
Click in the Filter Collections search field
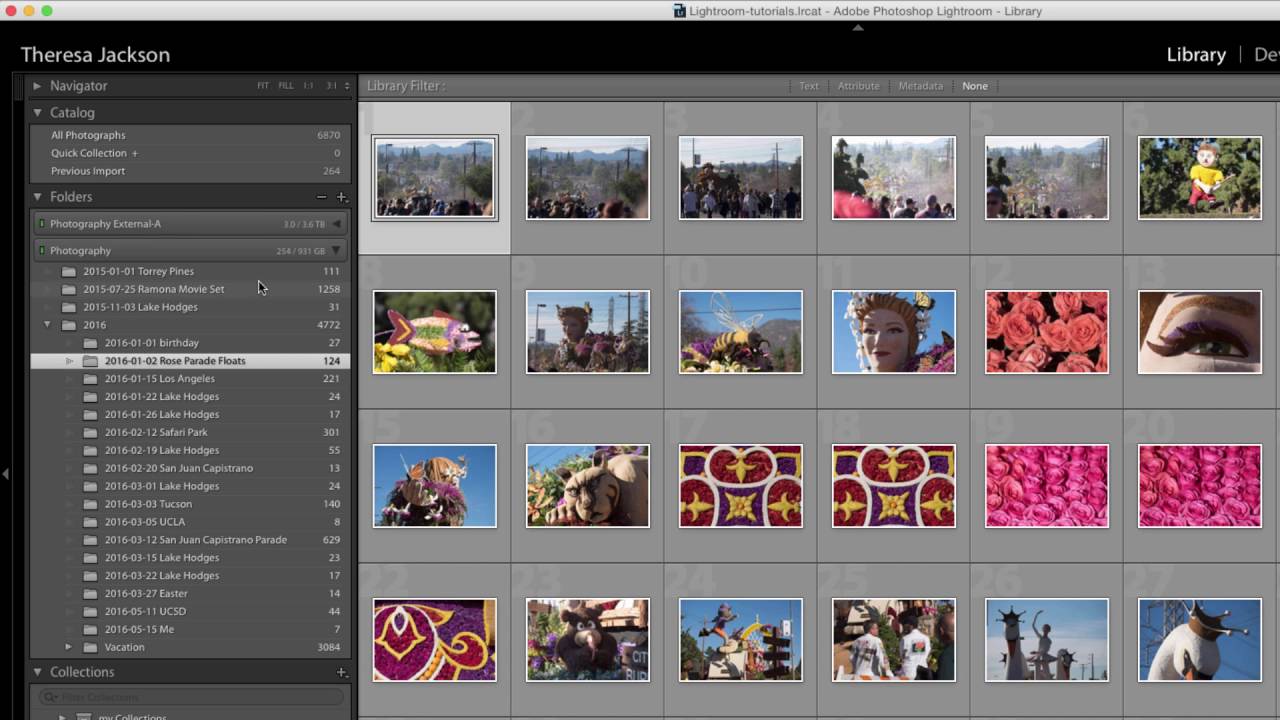pos(191,697)
